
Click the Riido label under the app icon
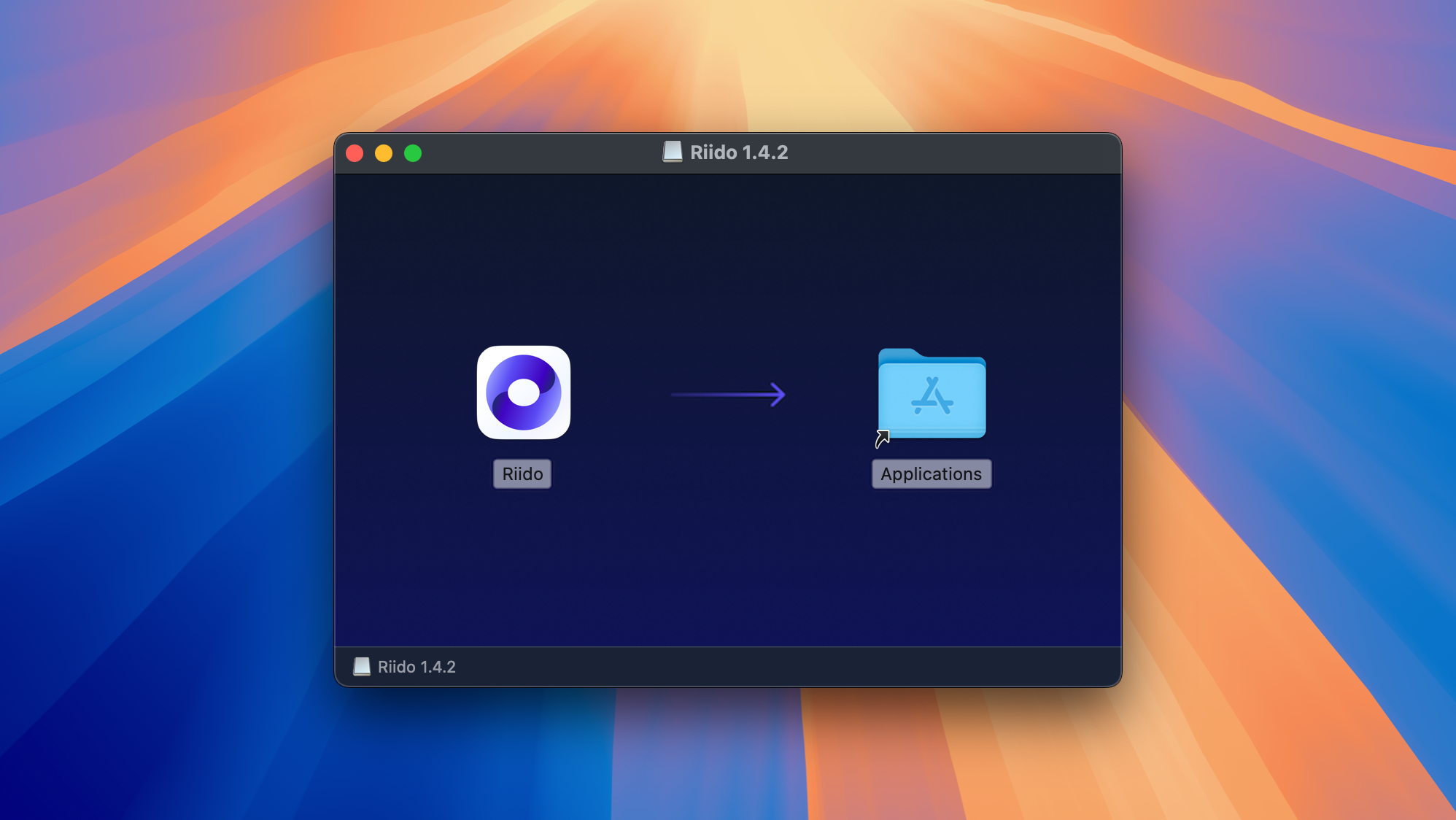coord(522,473)
